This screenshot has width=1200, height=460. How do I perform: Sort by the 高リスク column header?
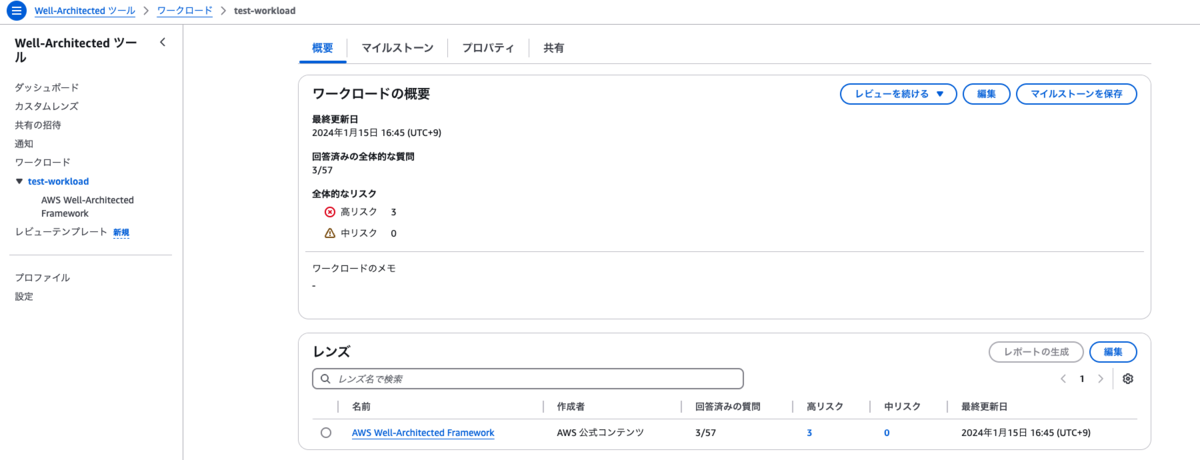(x=825, y=407)
